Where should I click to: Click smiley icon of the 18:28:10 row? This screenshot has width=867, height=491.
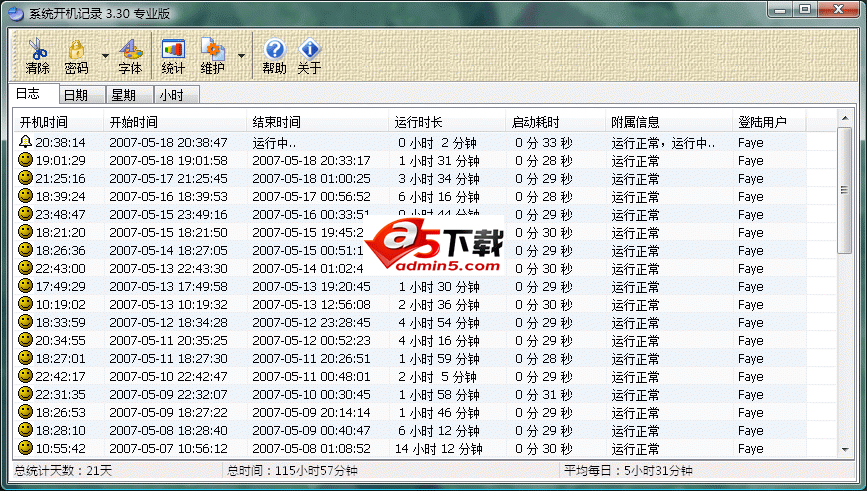coord(25,430)
